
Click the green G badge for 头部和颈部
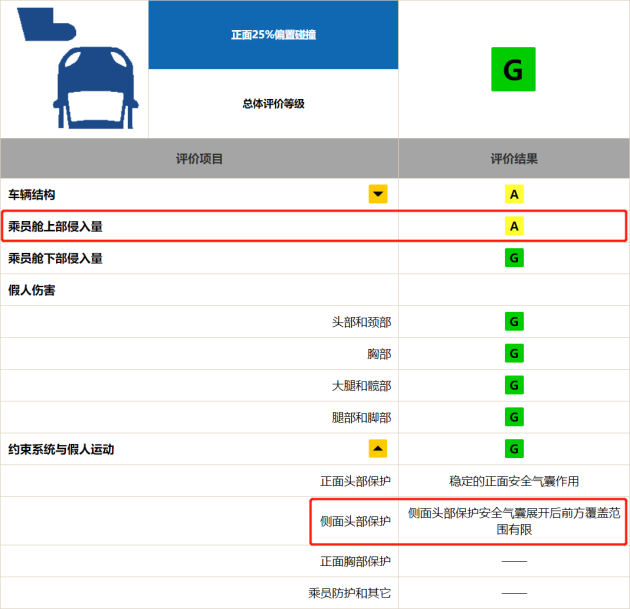(x=514, y=321)
